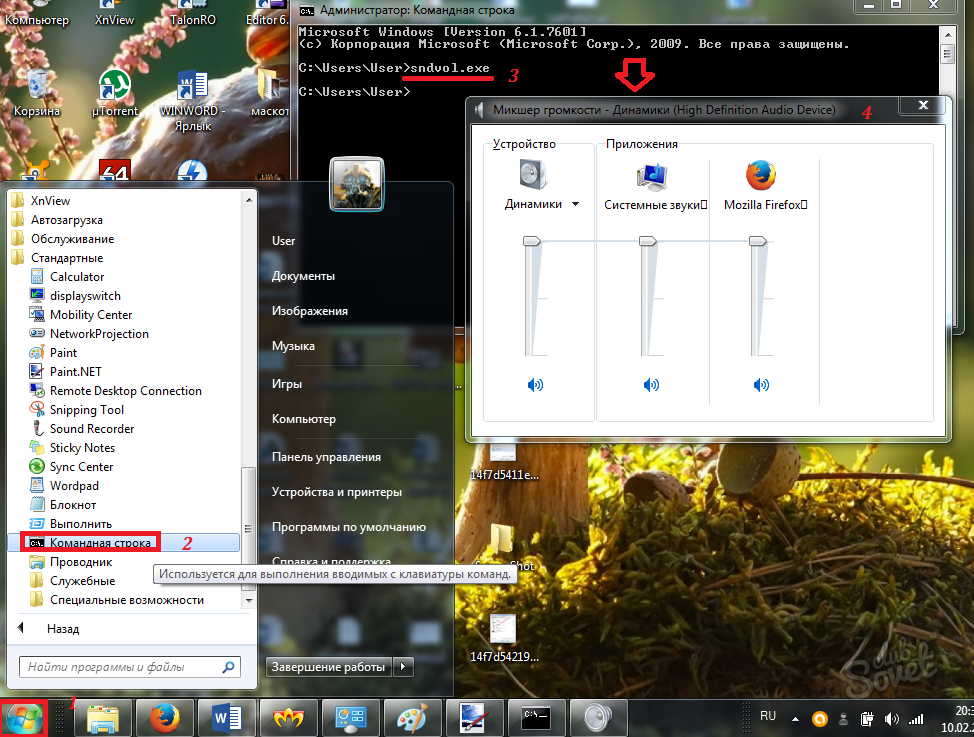Viewport: 974px width, 737px height.
Task: Click the Завершение работы button
Action: pyautogui.click(x=328, y=666)
